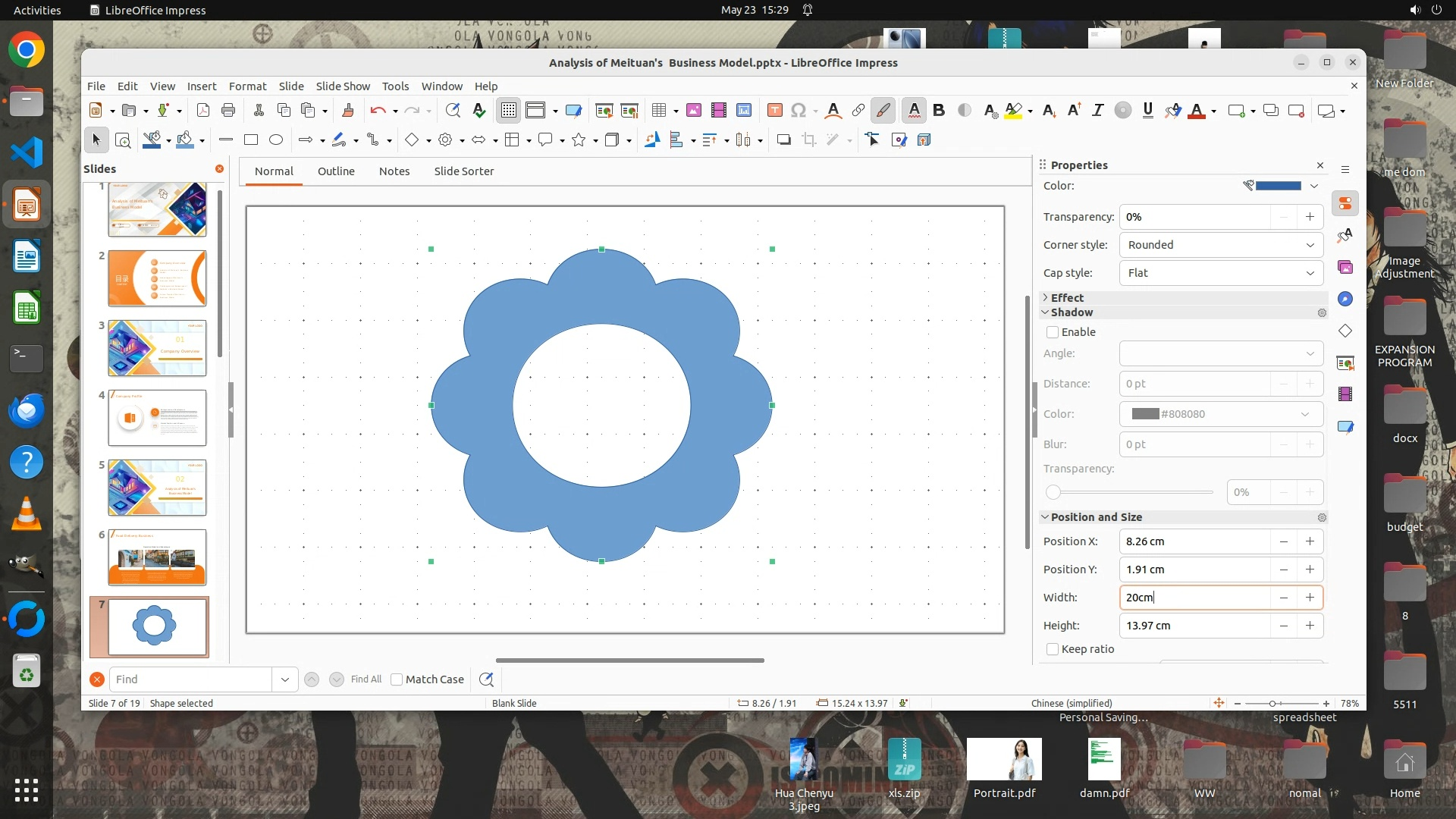Select the Rectangle drawing tool
Screen dimensions: 1456x819
pos(251,140)
